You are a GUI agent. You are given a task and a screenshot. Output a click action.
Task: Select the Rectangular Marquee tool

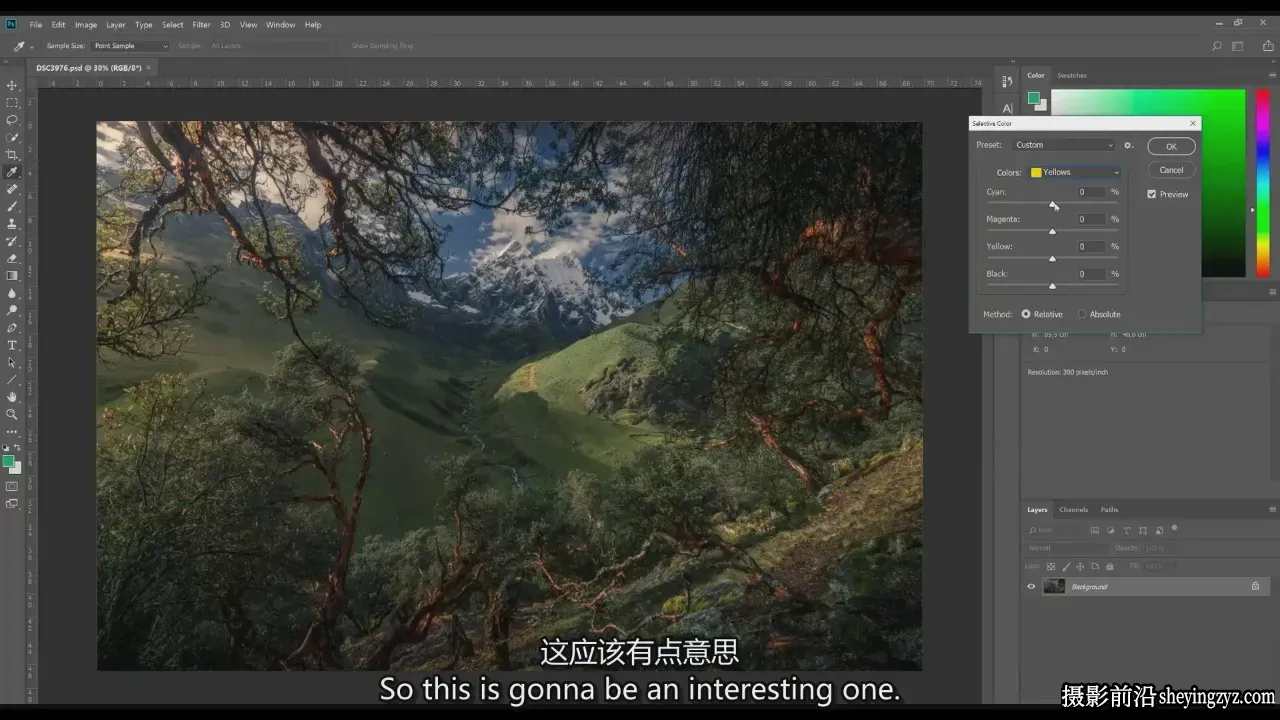[12, 103]
